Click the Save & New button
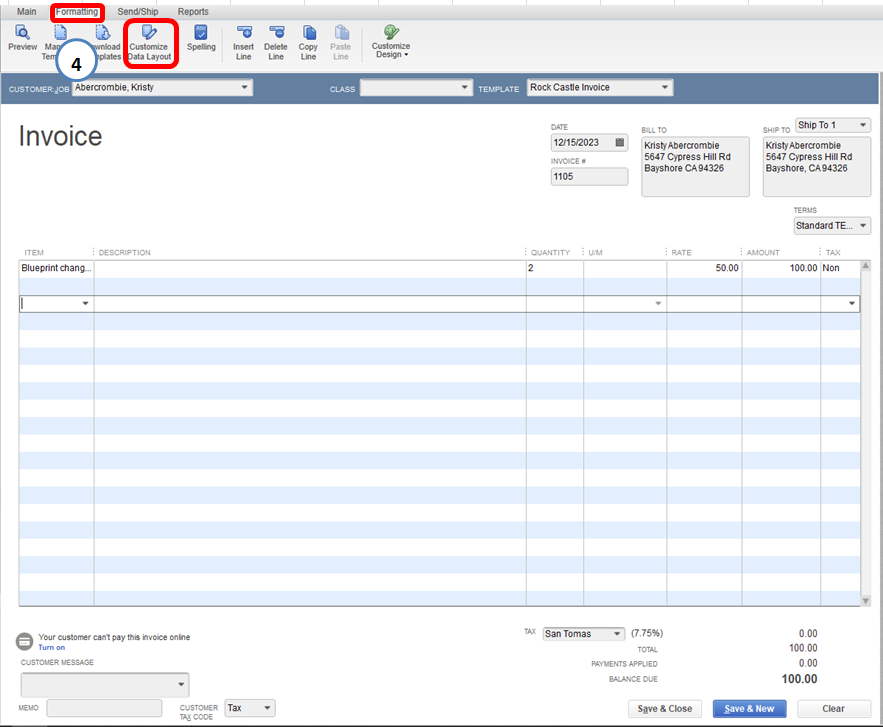The height and width of the screenshot is (727, 883). (749, 709)
